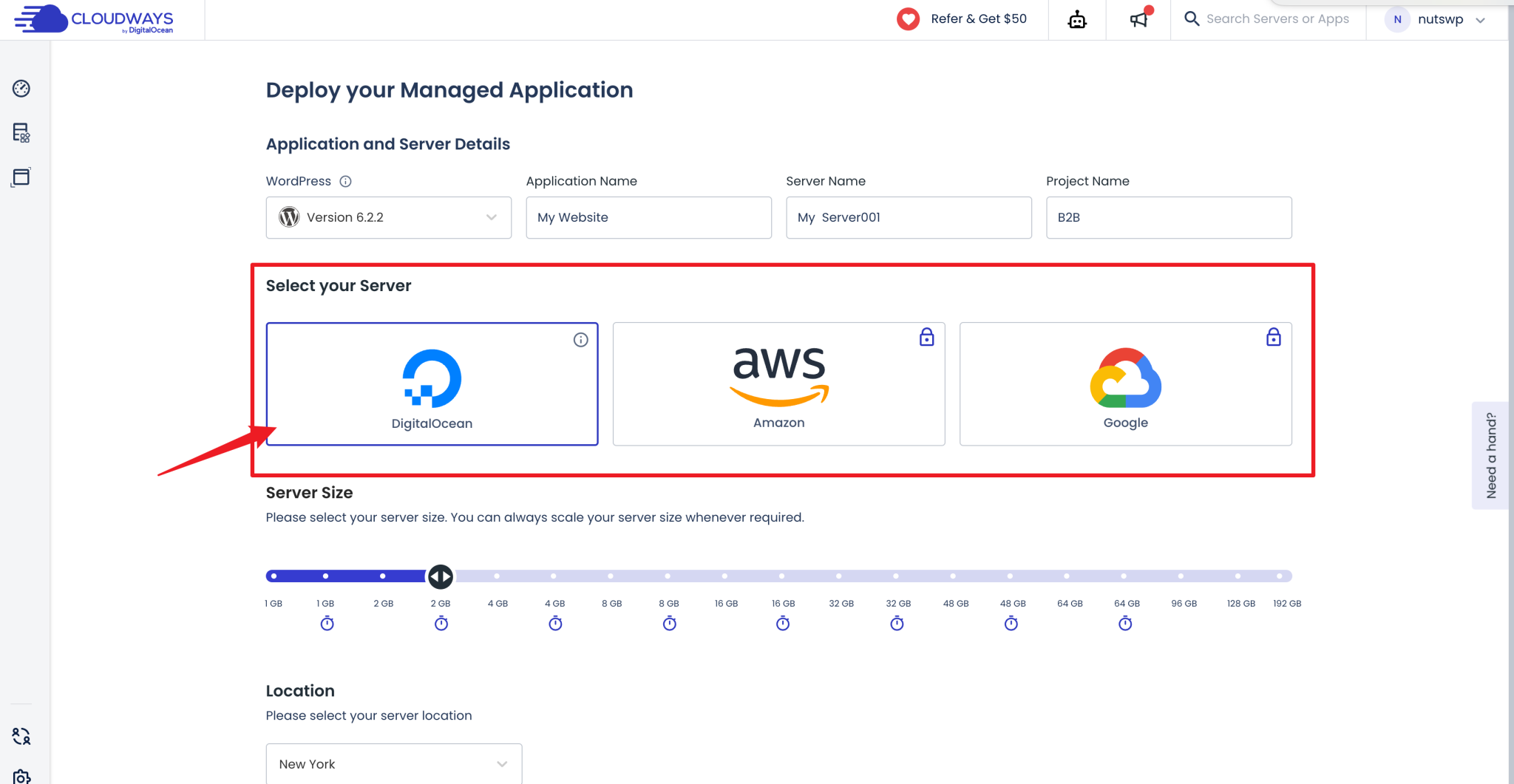This screenshot has width=1514, height=784.
Task: Open the Servers panel in sidebar
Action: pos(21,133)
